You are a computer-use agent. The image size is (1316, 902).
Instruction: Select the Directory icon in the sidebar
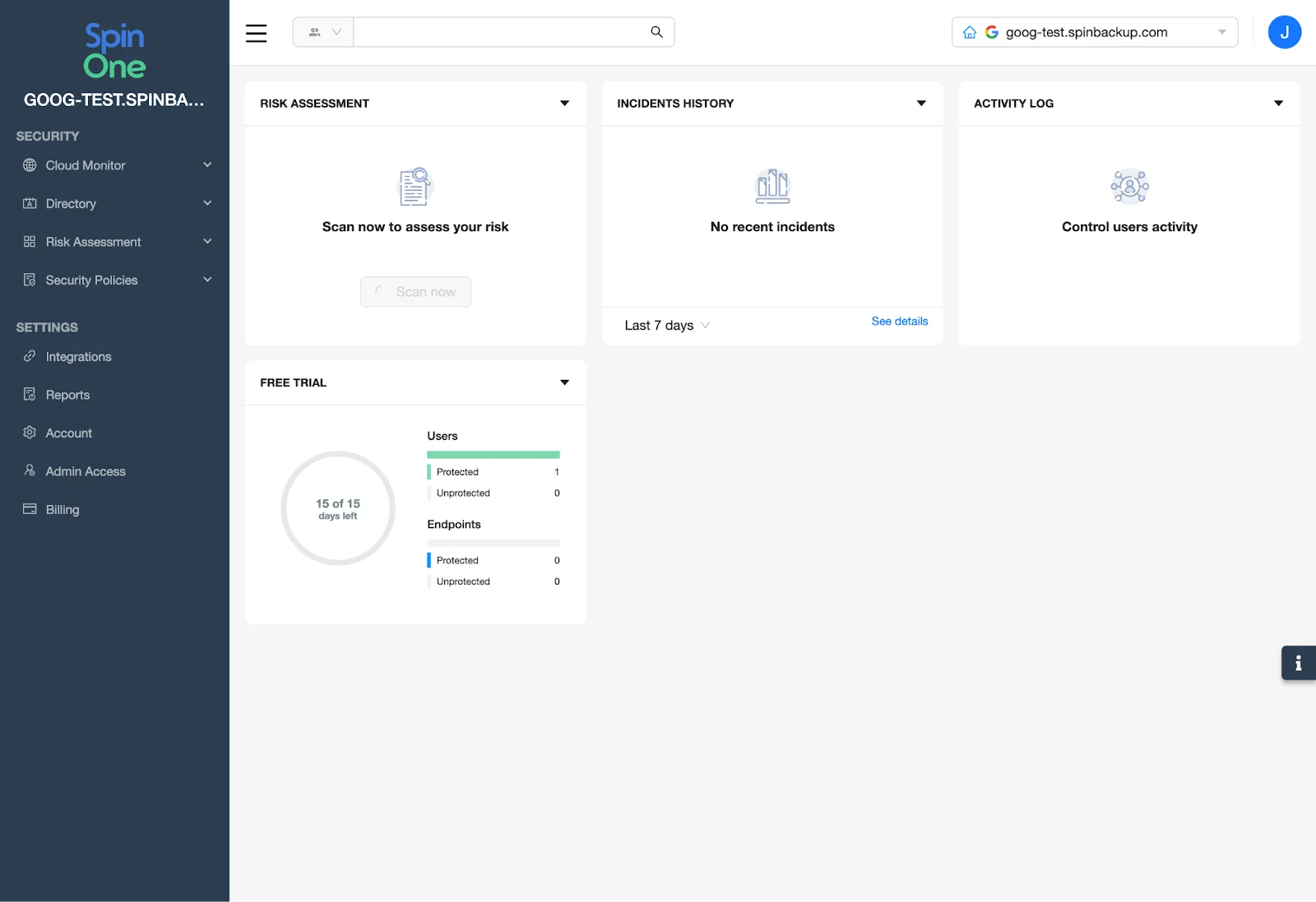(30, 203)
